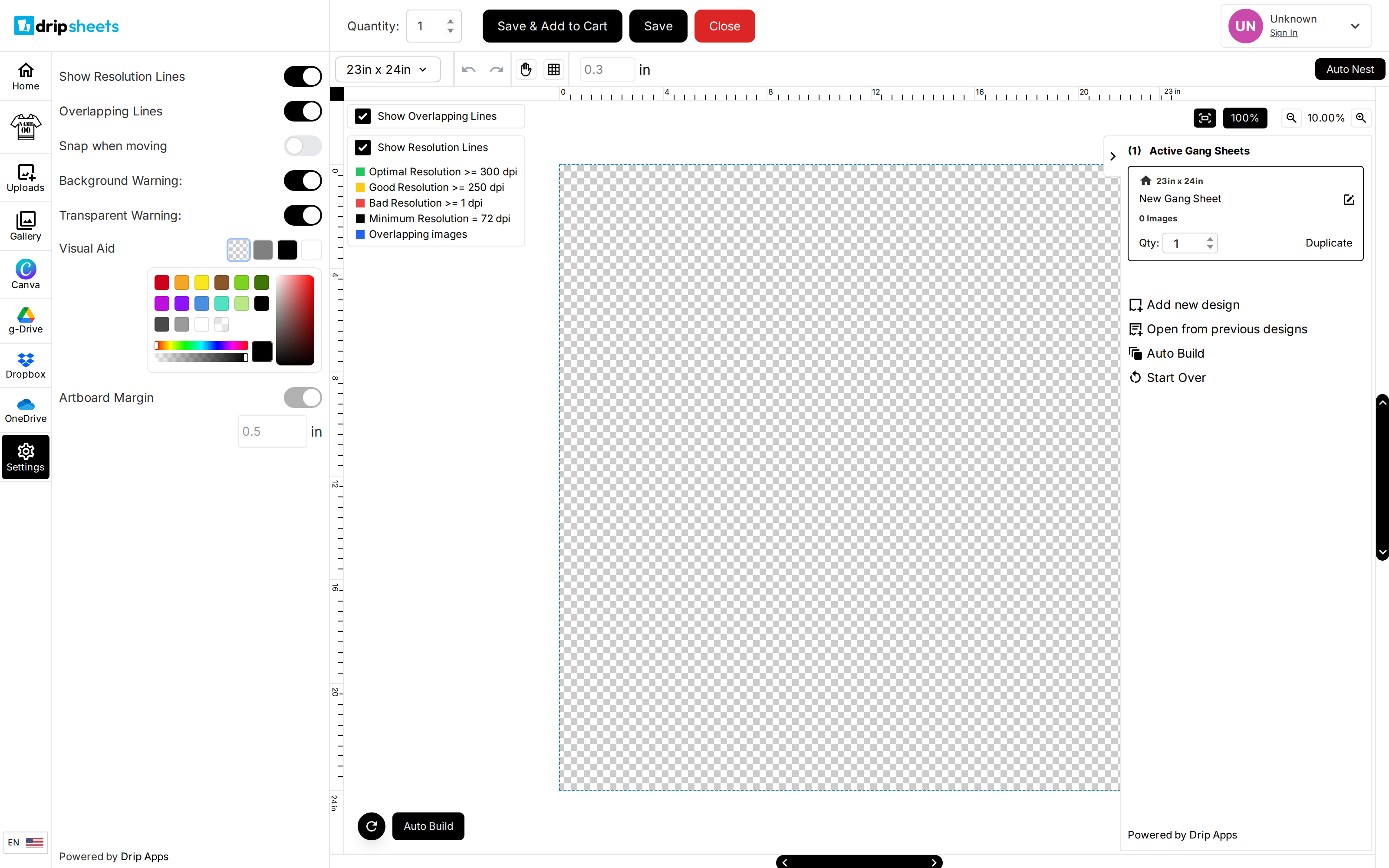Image resolution: width=1389 pixels, height=868 pixels.
Task: Toggle Overlapping Lines switch
Action: point(303,111)
